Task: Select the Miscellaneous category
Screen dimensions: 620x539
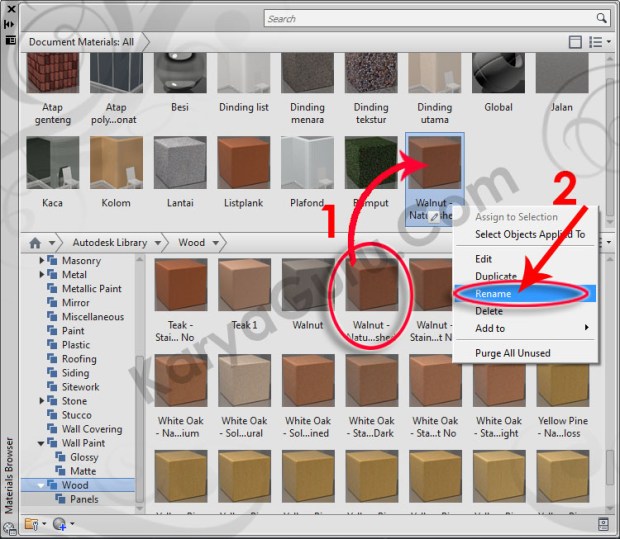Action: pos(93,317)
